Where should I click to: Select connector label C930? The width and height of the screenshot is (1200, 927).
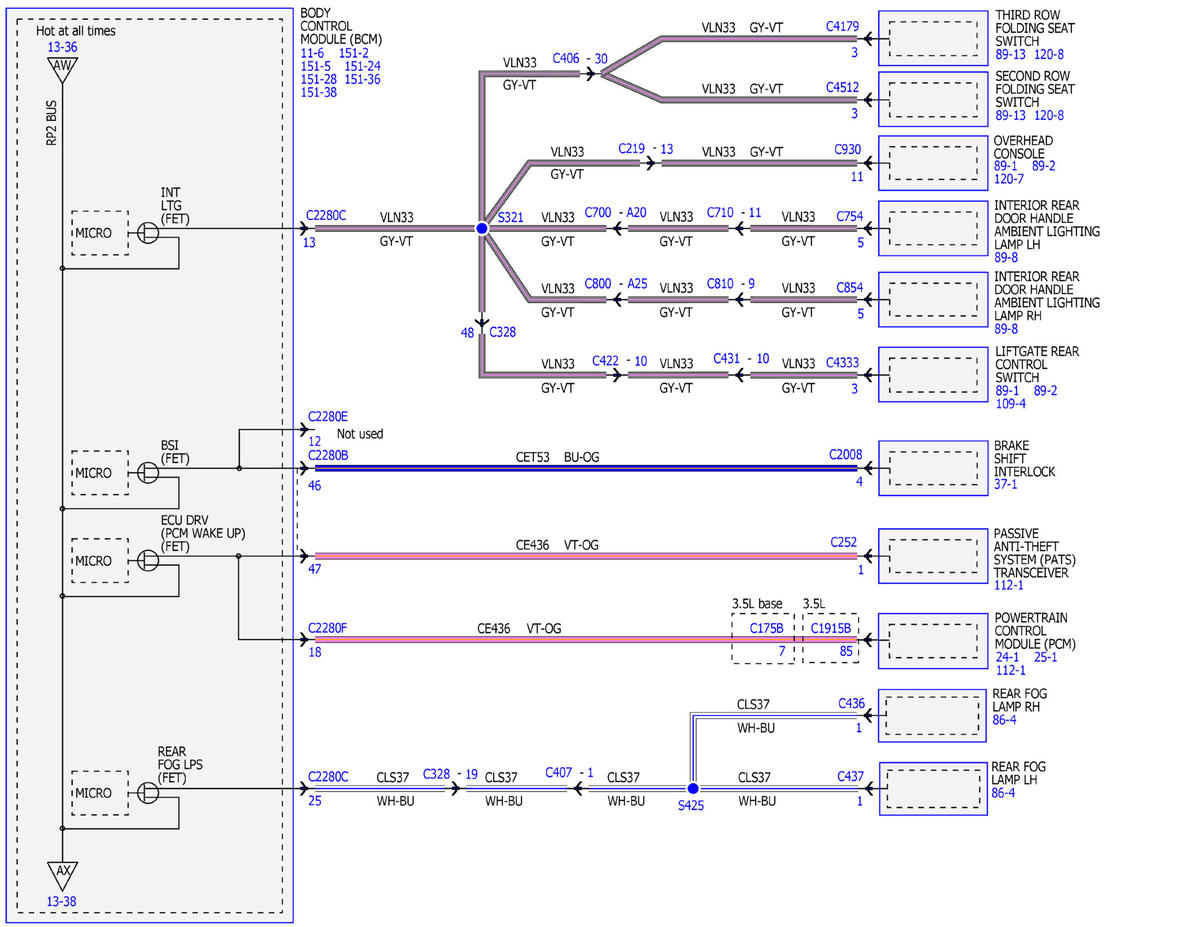(848, 150)
